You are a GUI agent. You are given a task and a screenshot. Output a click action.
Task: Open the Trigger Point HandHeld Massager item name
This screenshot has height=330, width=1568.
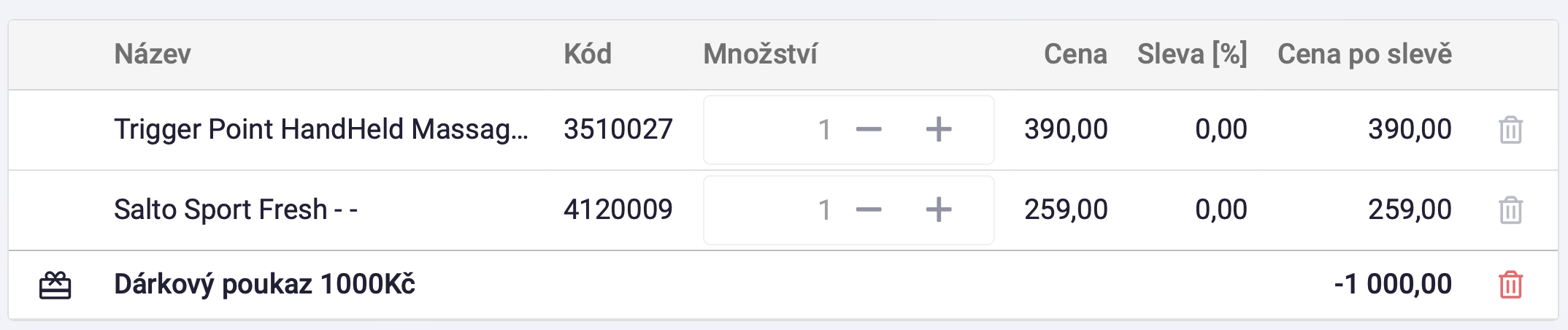pos(321,129)
